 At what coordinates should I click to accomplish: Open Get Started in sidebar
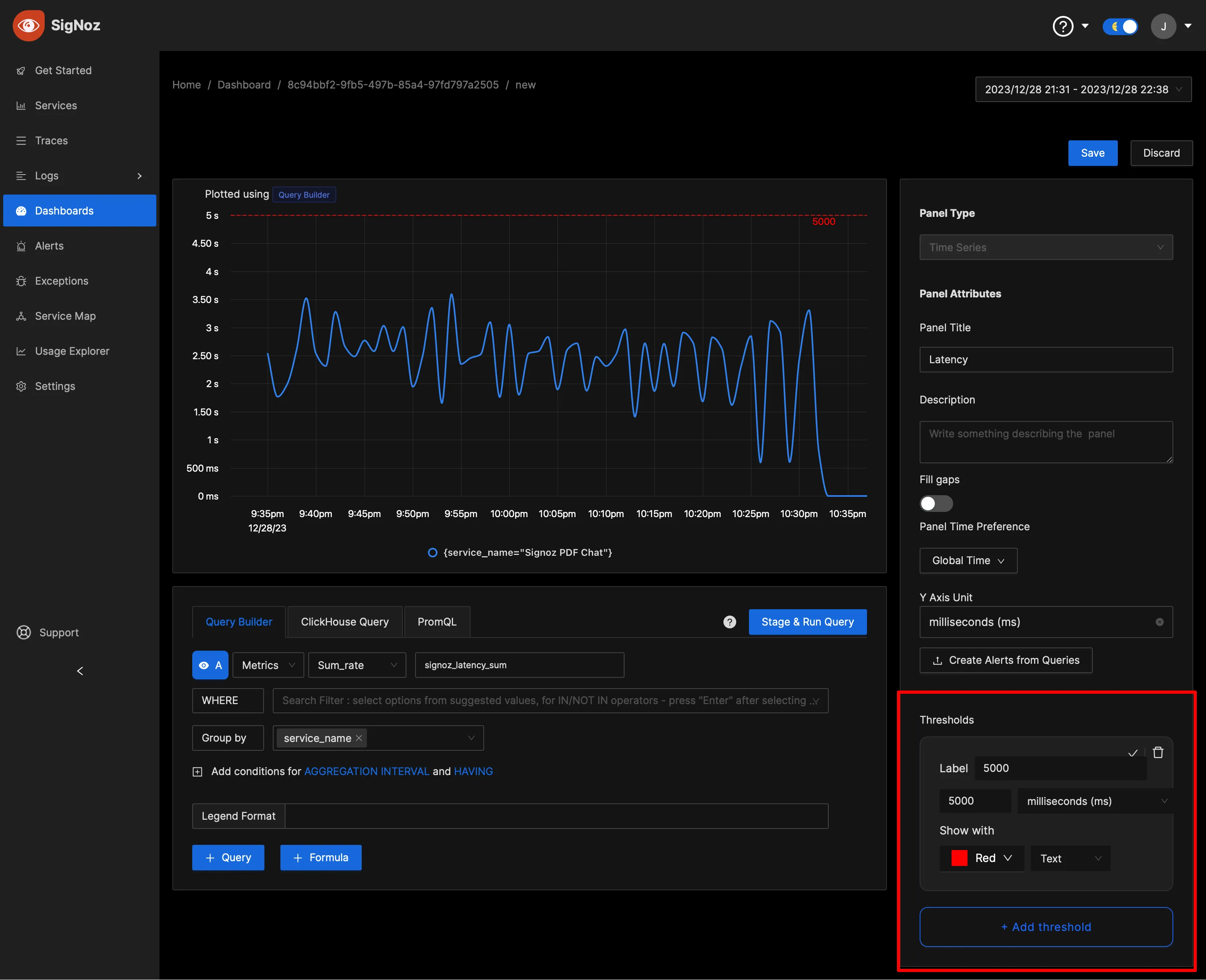80,71
